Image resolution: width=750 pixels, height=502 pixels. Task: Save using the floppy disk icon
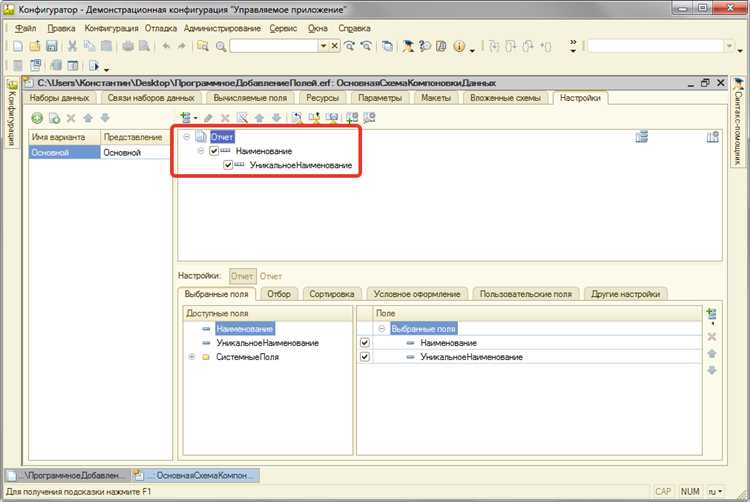click(51, 46)
